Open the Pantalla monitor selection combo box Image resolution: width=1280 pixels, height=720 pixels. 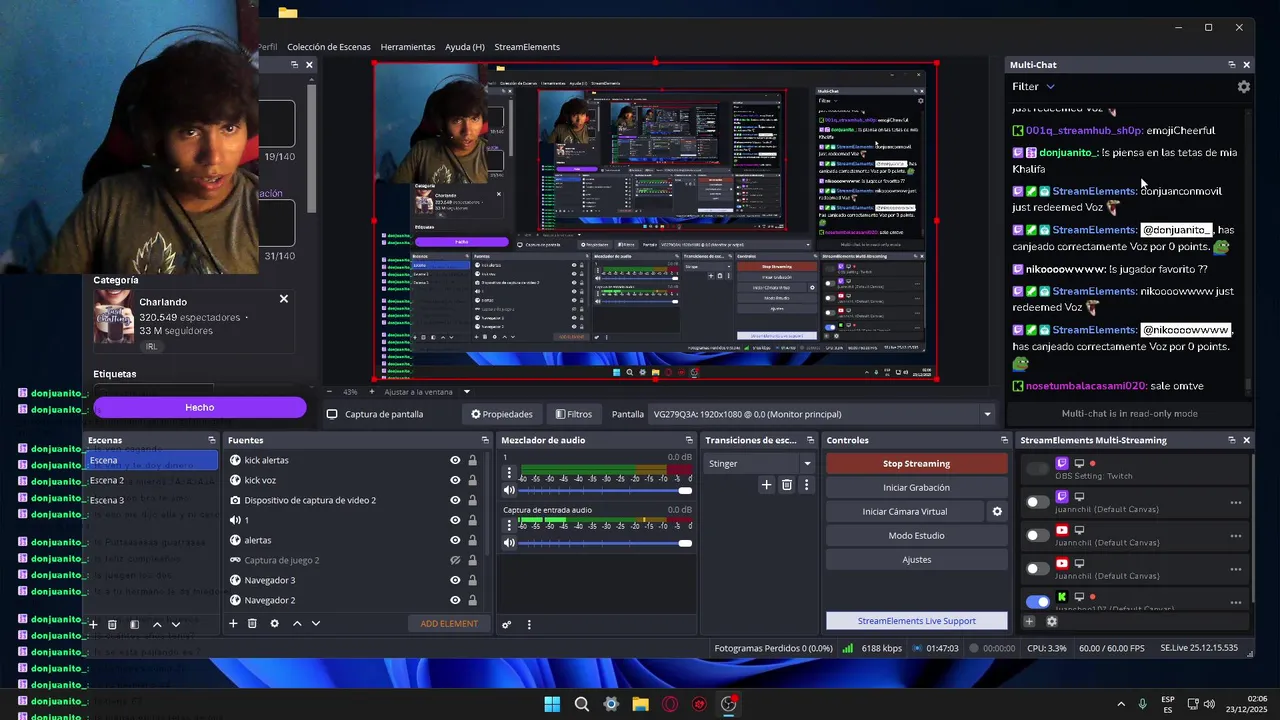coord(823,414)
